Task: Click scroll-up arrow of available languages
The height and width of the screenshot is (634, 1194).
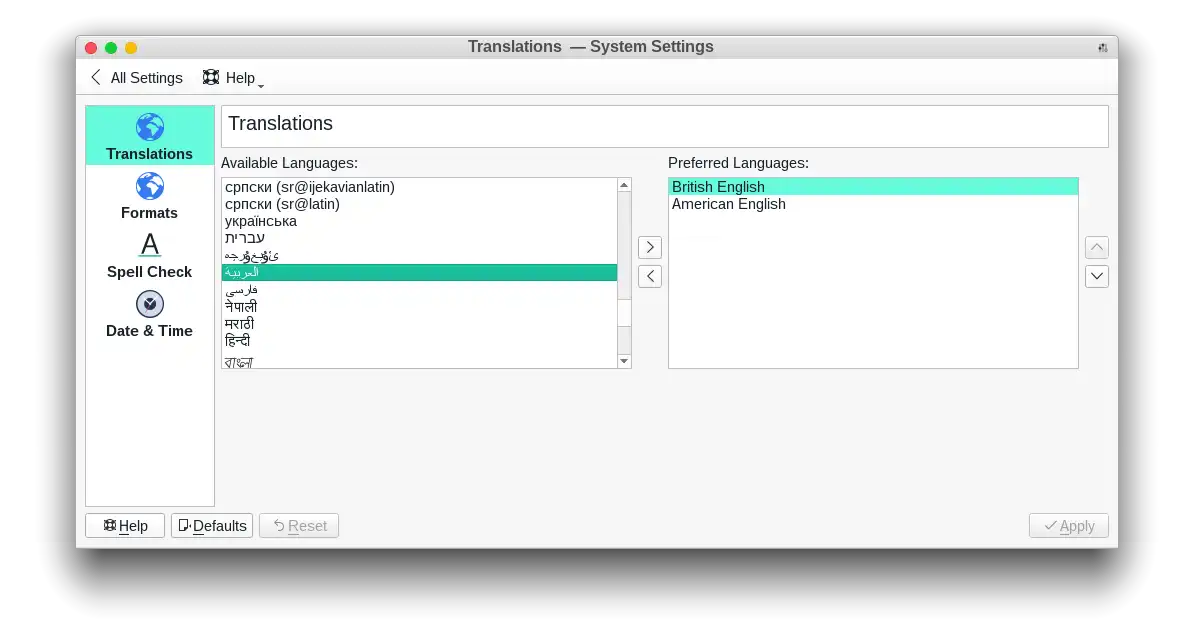Action: click(624, 185)
